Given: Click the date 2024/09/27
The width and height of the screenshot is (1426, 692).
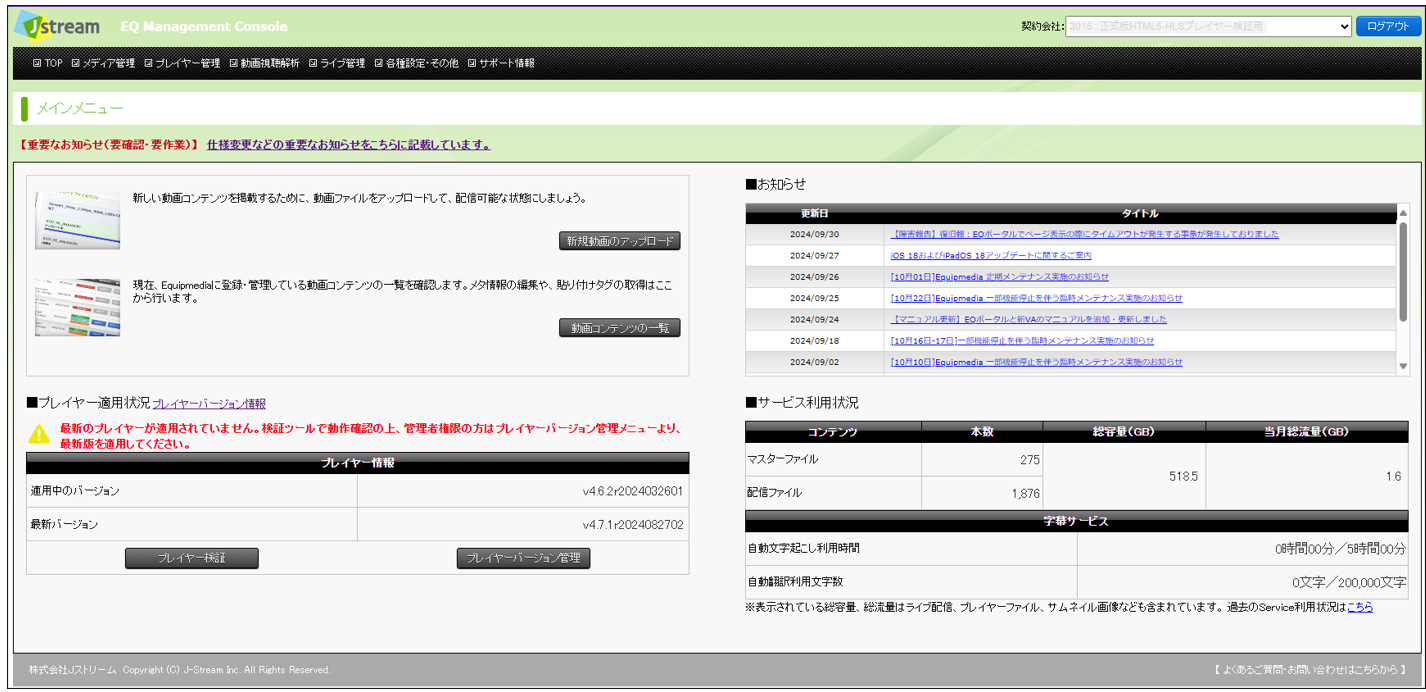Looking at the screenshot, I should [x=814, y=255].
